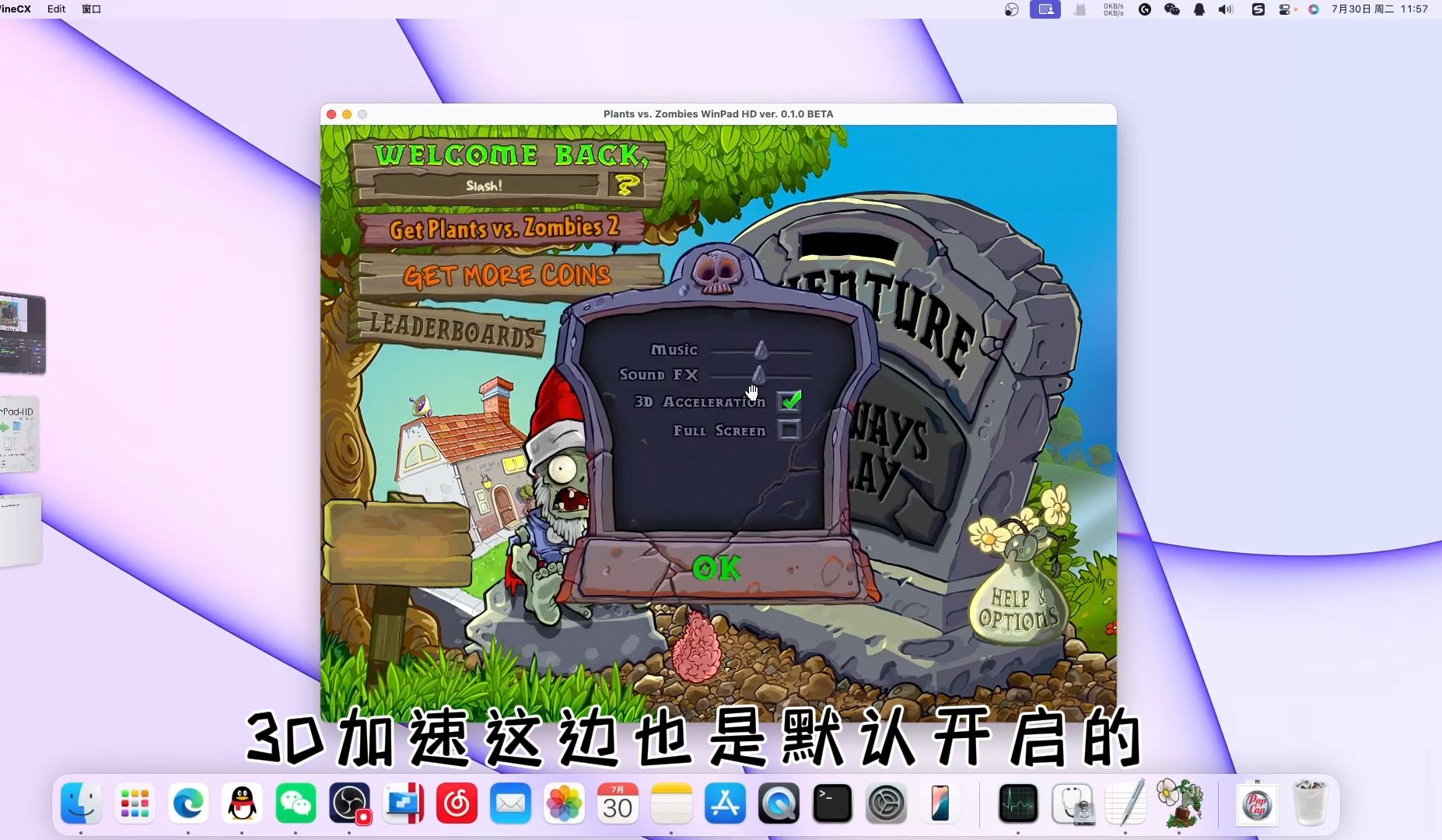
Task: Click the screen sharing icon in the menu bar
Action: (1045, 9)
